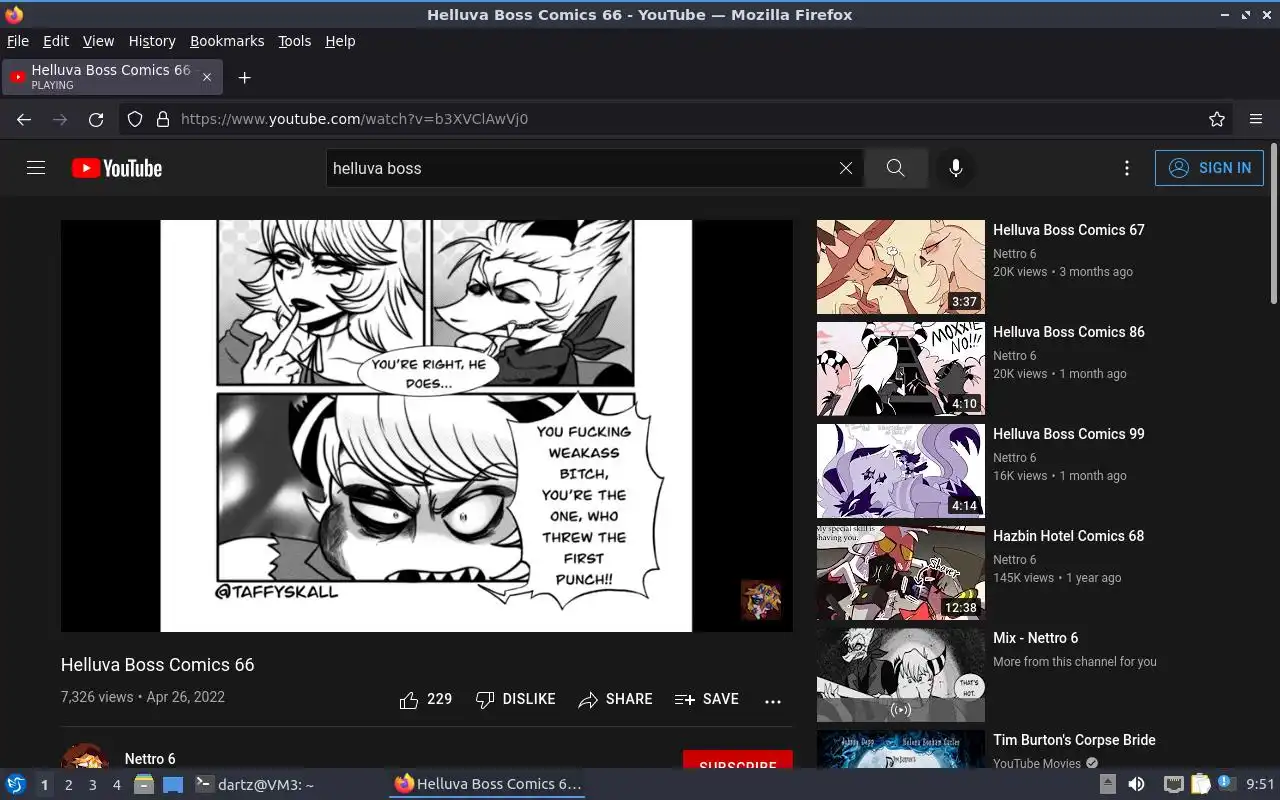Save video to playlist with SAVE
Screen dimensions: 1280x800
click(x=707, y=699)
